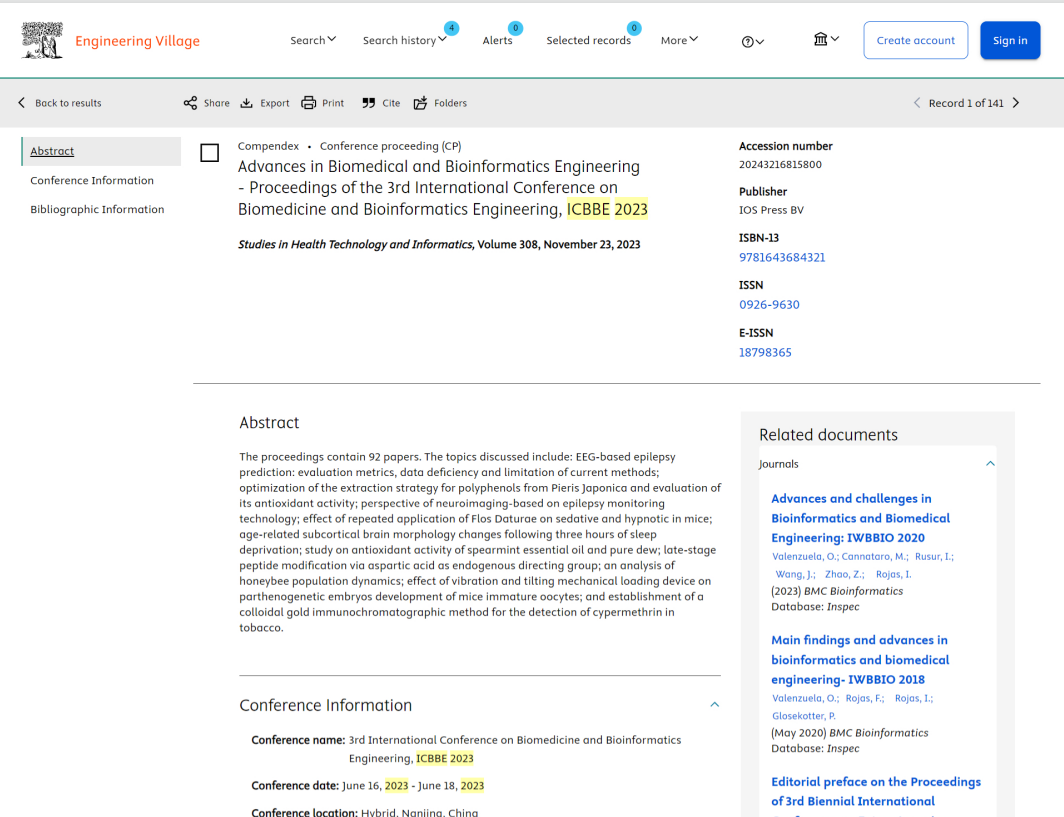Click author Zhao, Z. link
Image resolution: width=1064 pixels, height=817 pixels.
pos(844,574)
